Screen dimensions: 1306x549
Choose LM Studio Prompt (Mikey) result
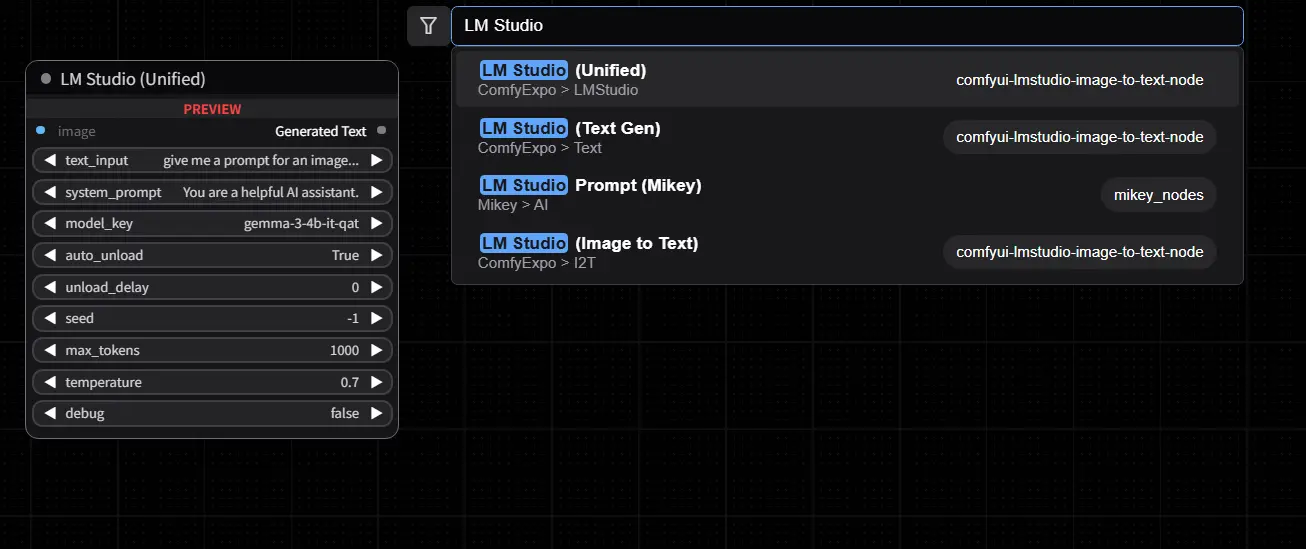847,195
